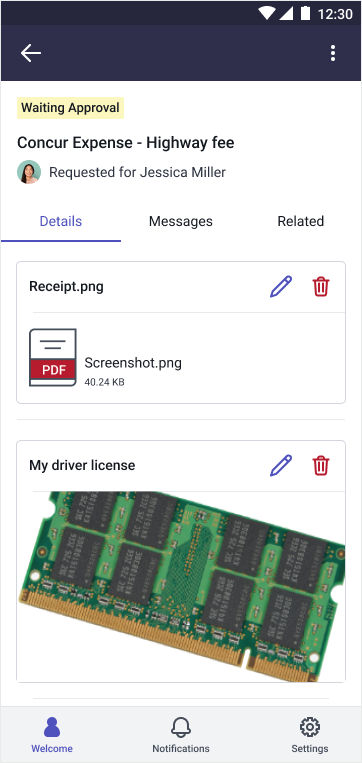Image resolution: width=362 pixels, height=763 pixels.
Task: Click Requested for Jessica Miller text
Action: click(x=137, y=172)
